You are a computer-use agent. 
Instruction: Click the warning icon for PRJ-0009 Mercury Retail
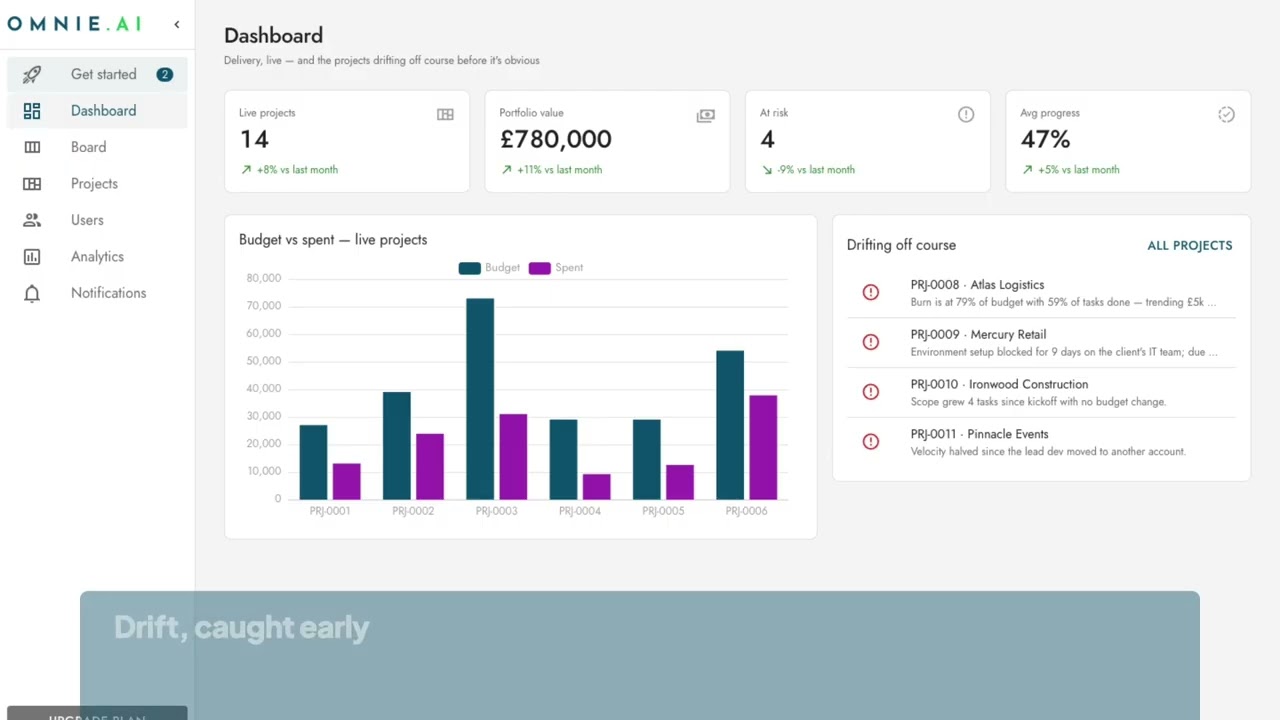click(871, 342)
